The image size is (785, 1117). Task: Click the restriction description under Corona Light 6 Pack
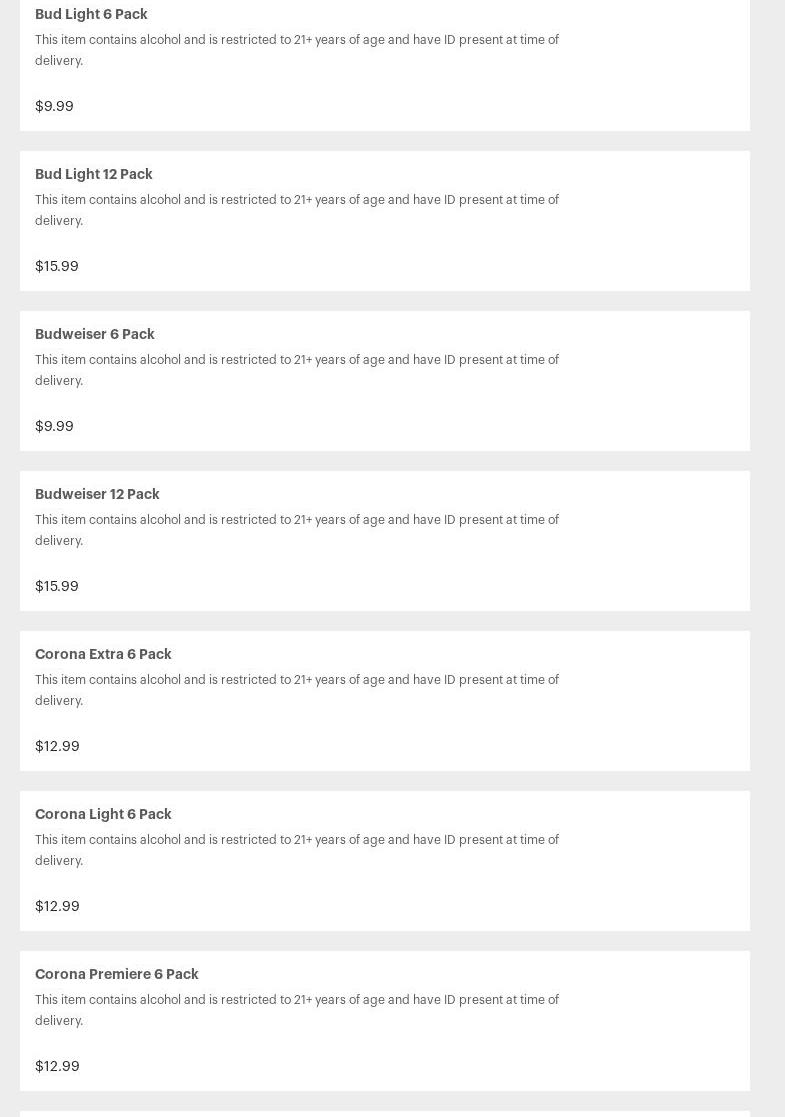click(x=297, y=850)
